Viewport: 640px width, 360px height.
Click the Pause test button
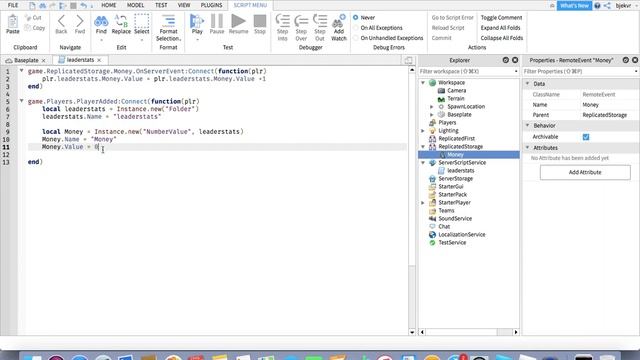coord(217,24)
